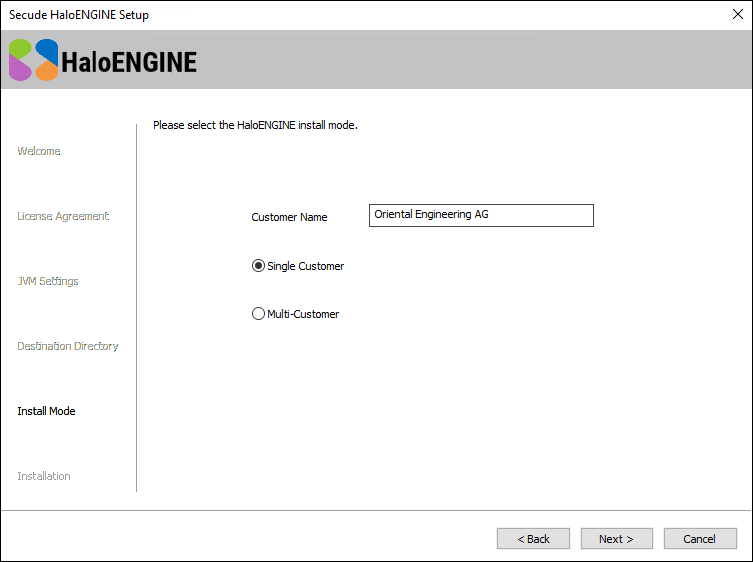Image resolution: width=753 pixels, height=562 pixels.
Task: Click the Single Customer option label
Action: point(305,266)
